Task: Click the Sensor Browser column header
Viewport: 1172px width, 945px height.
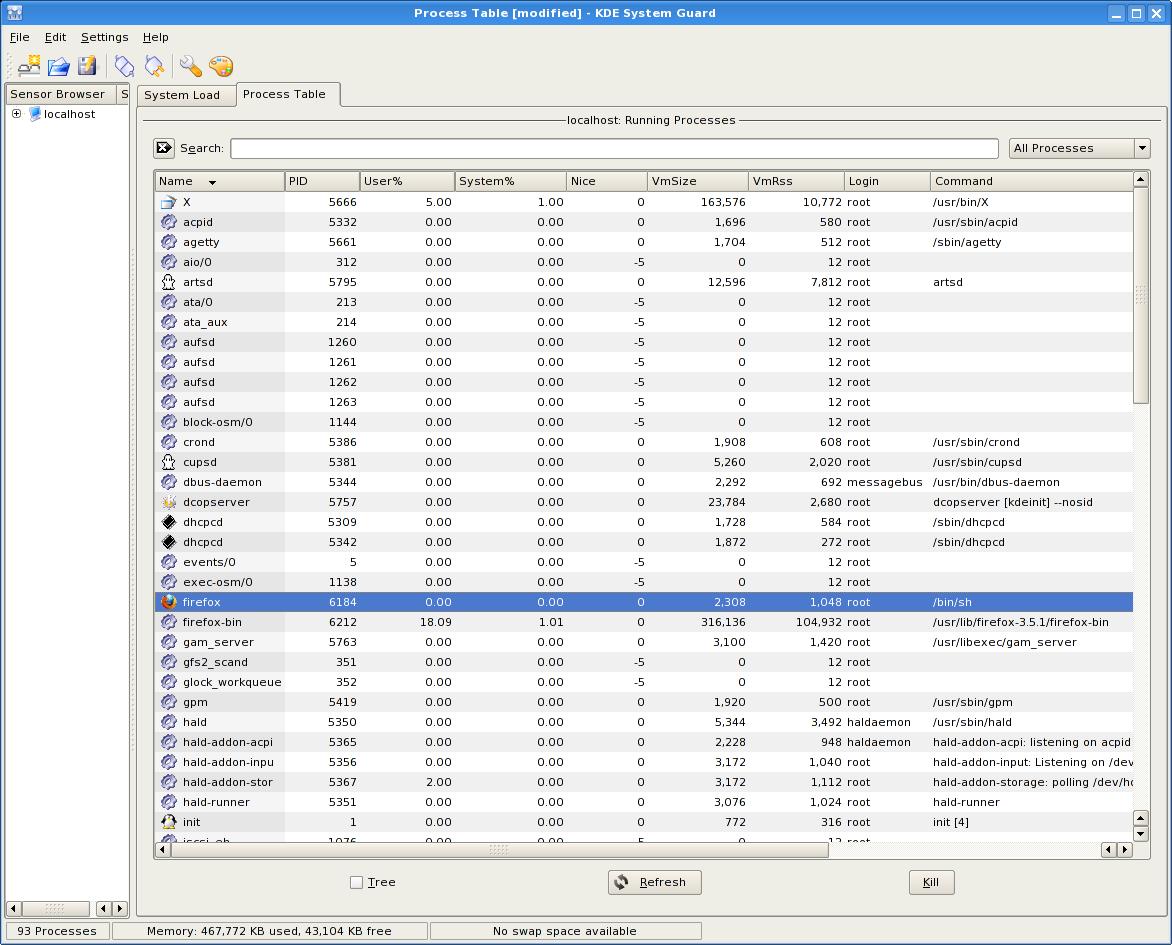Action: (x=61, y=94)
